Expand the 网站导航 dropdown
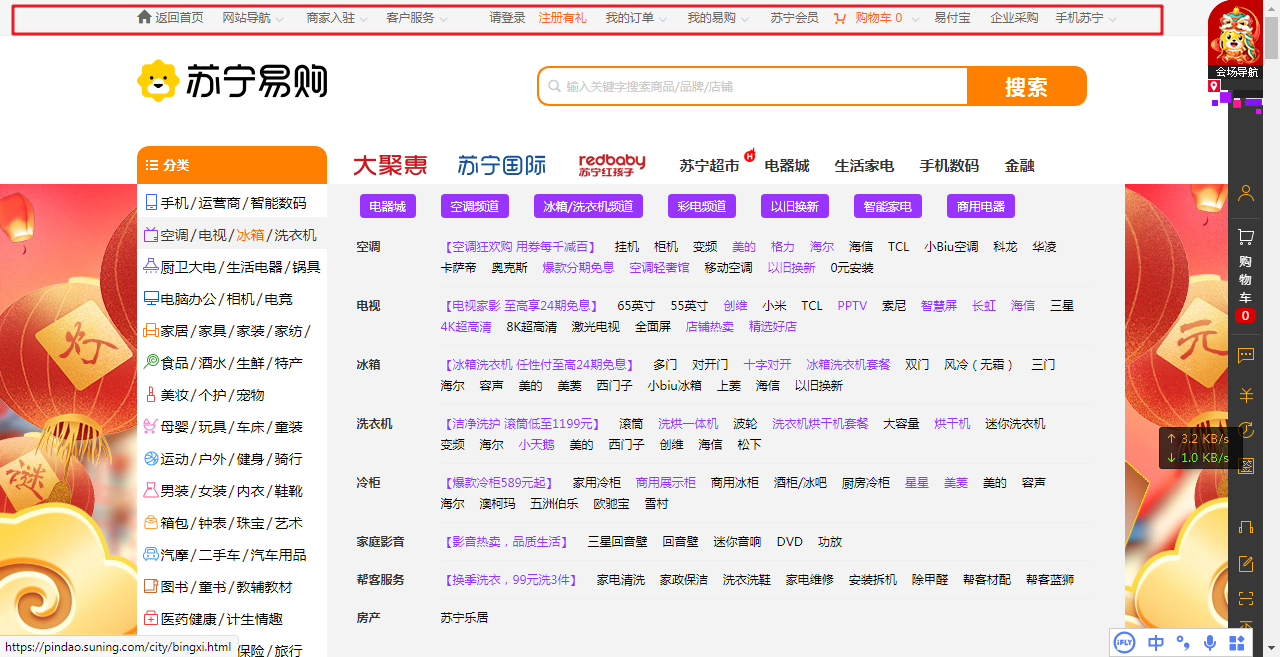Viewport: 1280px width, 657px height. 252,18
